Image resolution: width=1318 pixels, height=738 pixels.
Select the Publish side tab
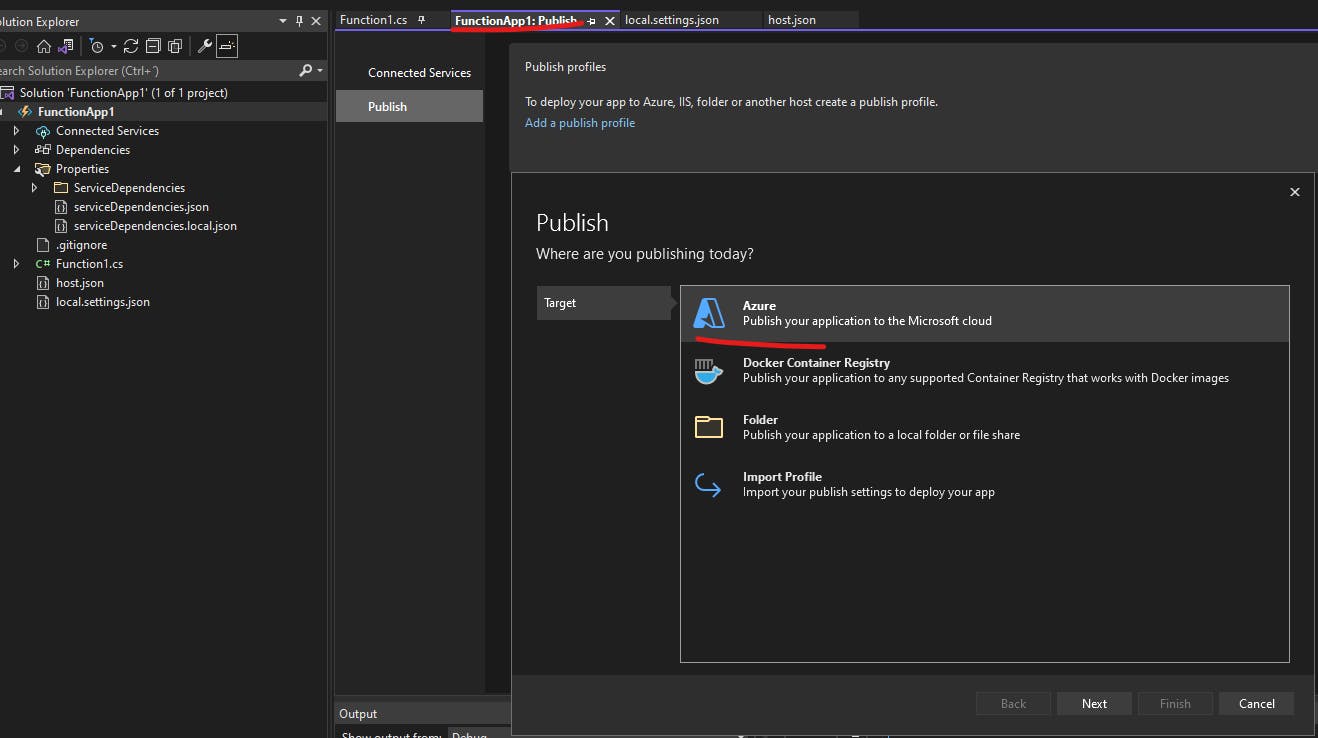click(409, 106)
